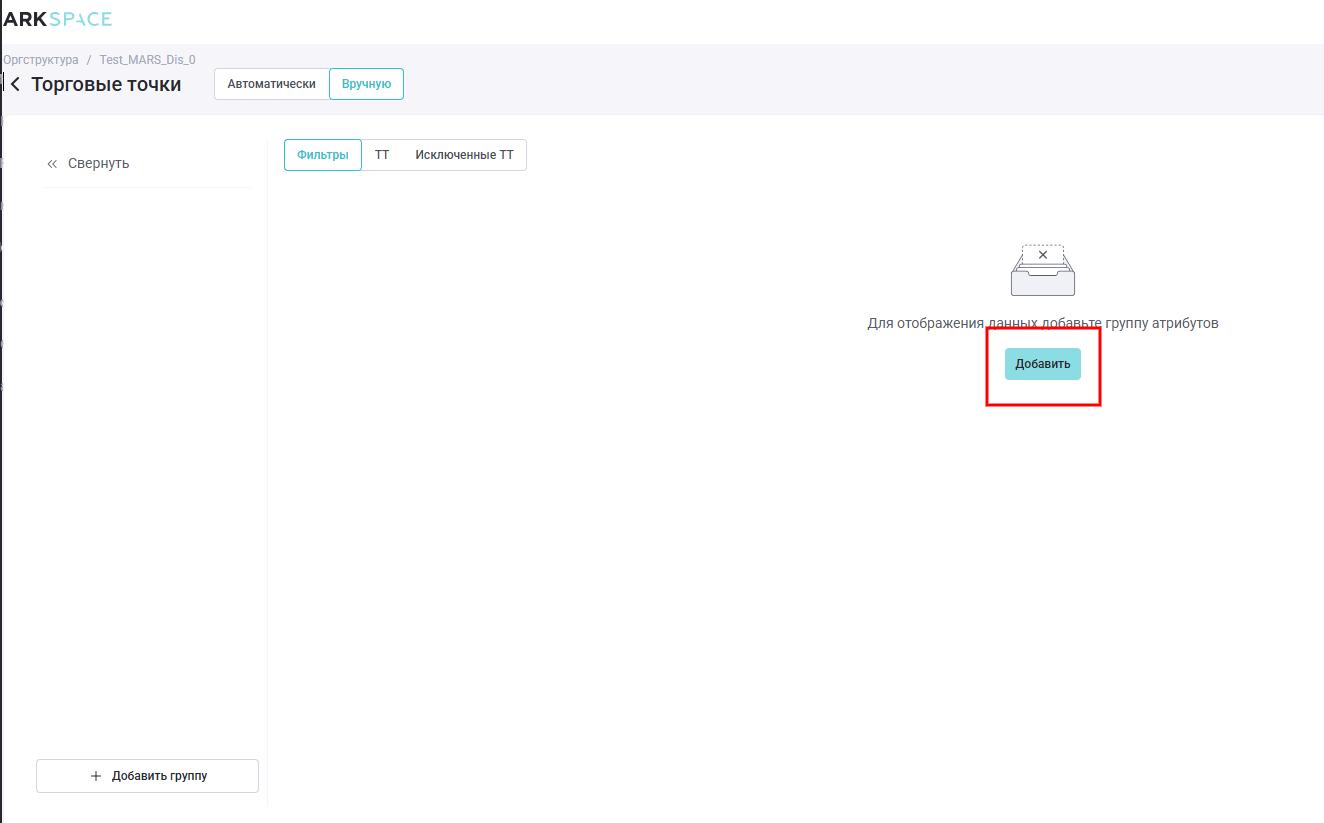Screen dimensions: 1324x823
Task: Click the Торговые точки page heading
Action: coord(106,84)
